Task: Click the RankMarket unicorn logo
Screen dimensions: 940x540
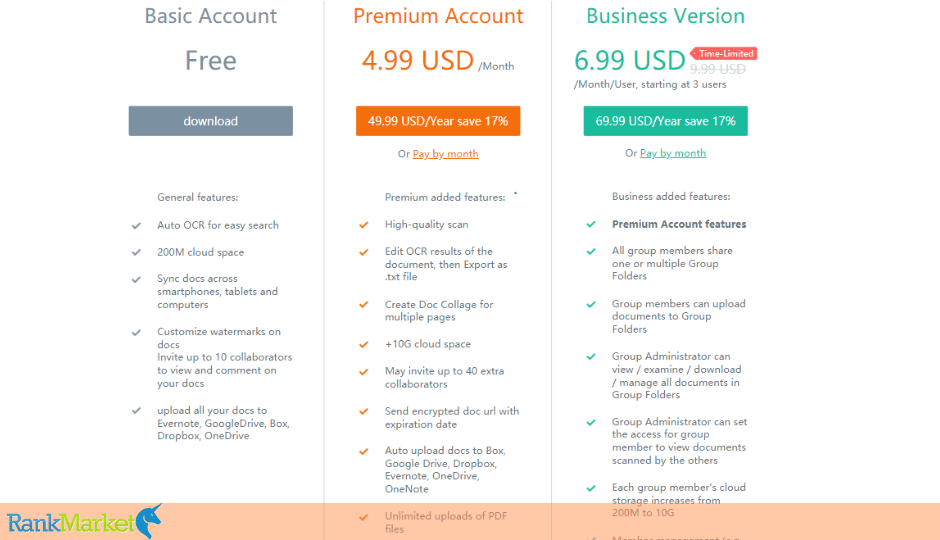Action: [x=85, y=521]
